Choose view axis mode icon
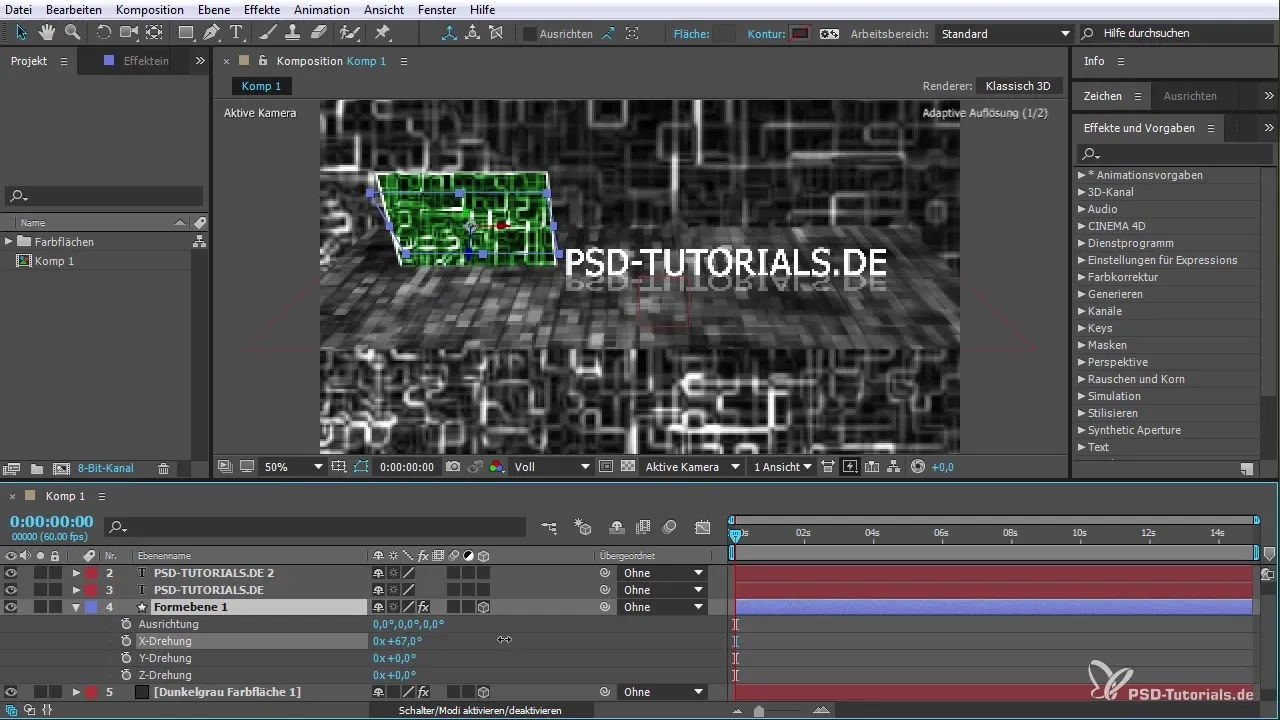This screenshot has height=720, width=1280. [x=497, y=33]
